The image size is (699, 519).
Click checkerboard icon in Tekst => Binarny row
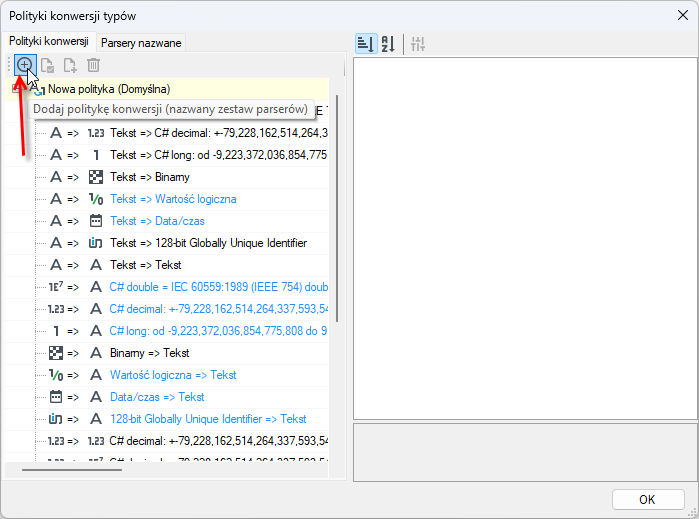[x=96, y=177]
